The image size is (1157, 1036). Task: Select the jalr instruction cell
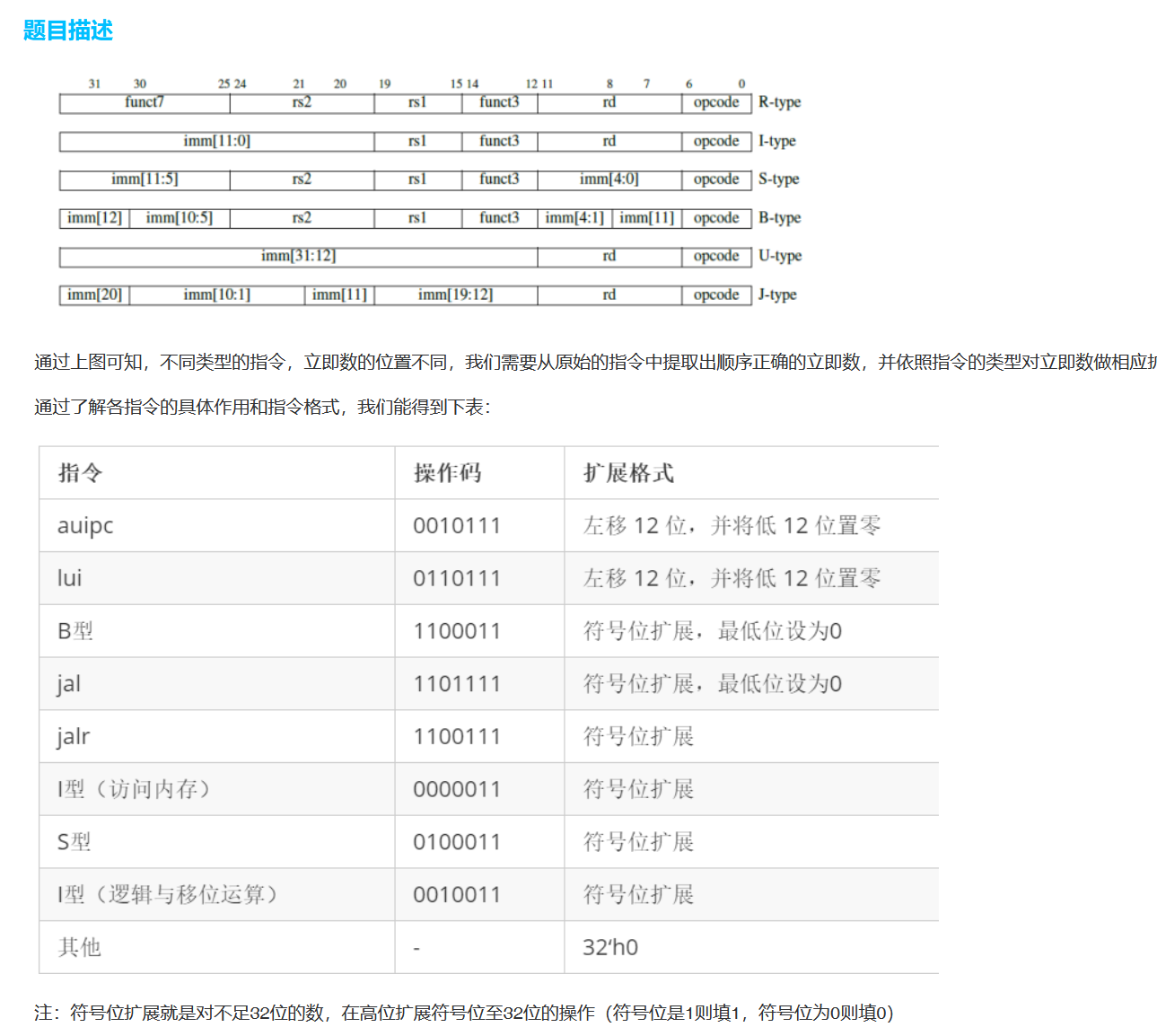tap(74, 737)
